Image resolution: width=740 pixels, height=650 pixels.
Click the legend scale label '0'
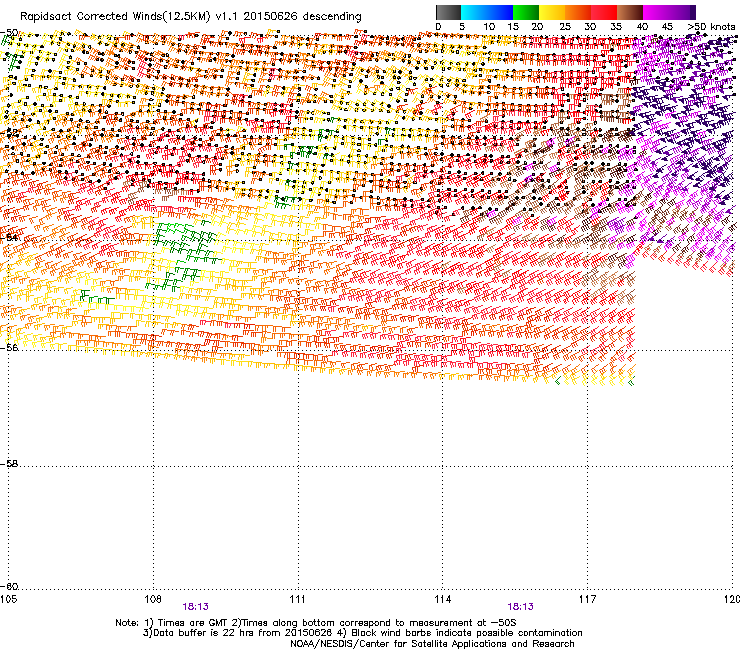coord(438,27)
